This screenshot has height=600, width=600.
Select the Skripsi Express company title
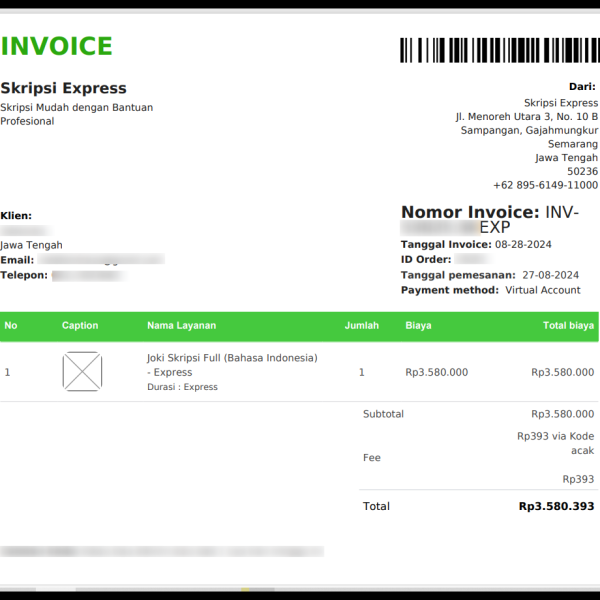[x=64, y=88]
